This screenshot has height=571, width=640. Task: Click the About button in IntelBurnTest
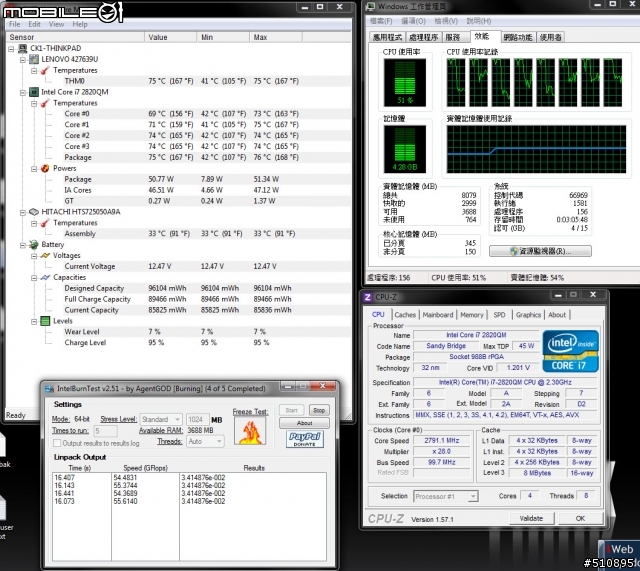pos(304,423)
